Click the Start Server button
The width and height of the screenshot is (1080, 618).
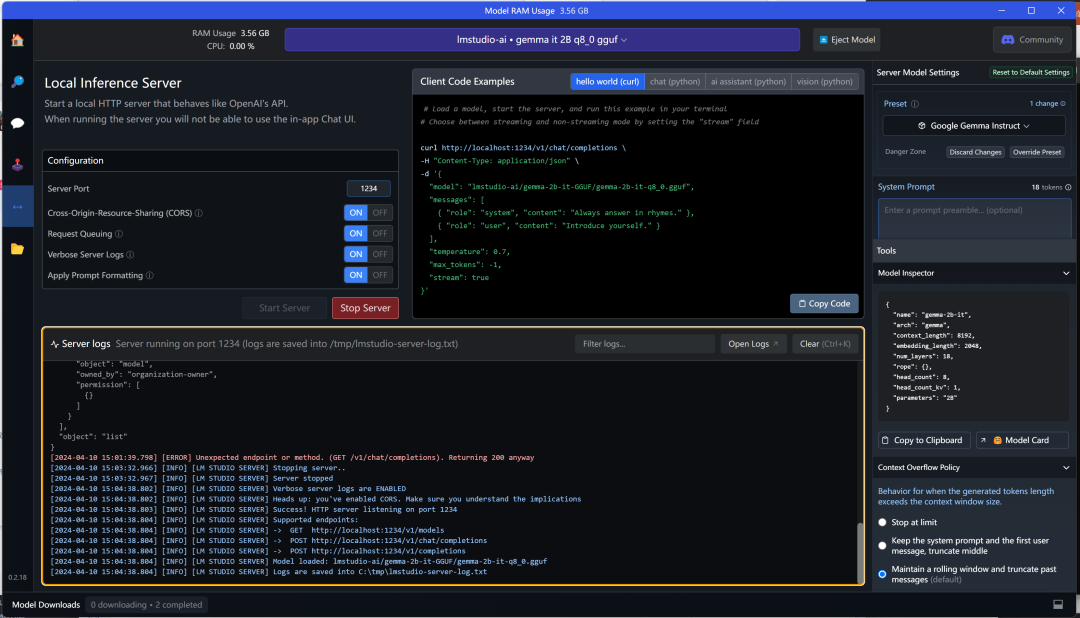click(284, 308)
